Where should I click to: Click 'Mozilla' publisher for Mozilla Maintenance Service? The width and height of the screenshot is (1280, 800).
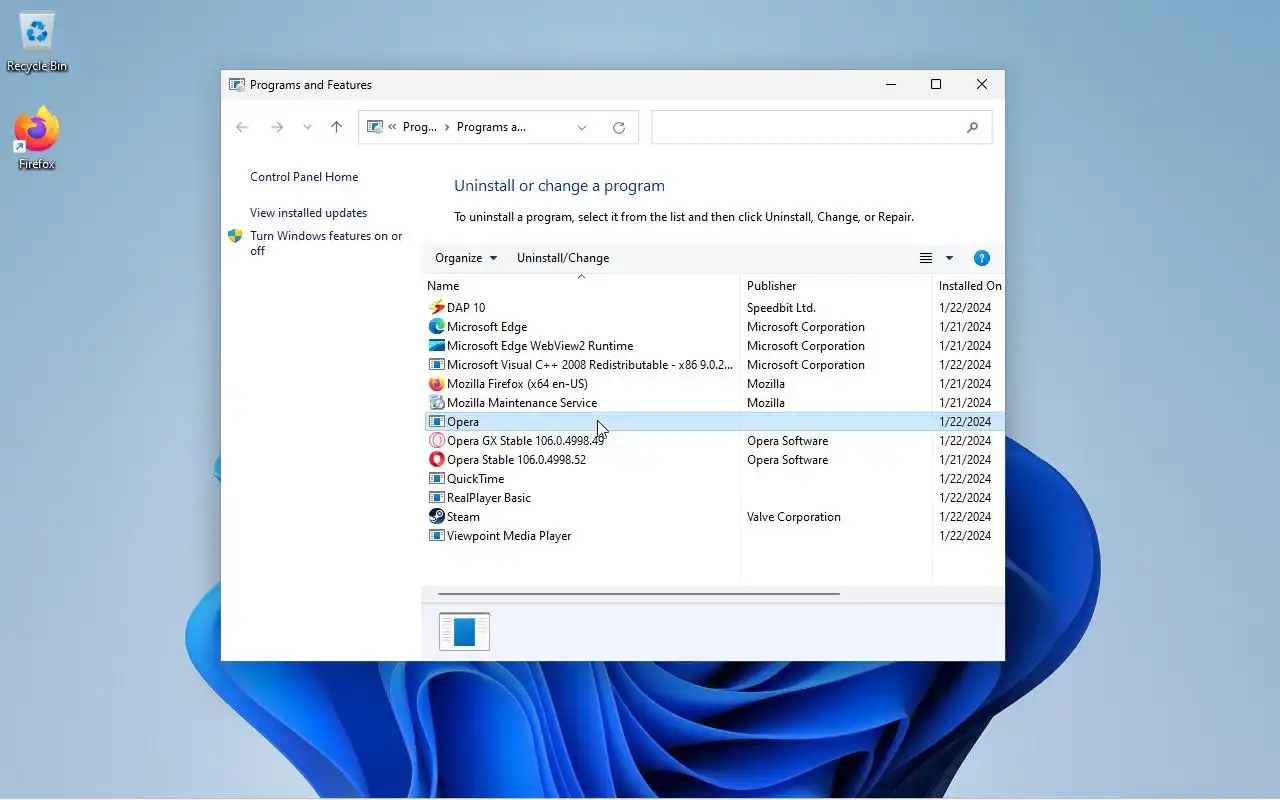point(766,403)
